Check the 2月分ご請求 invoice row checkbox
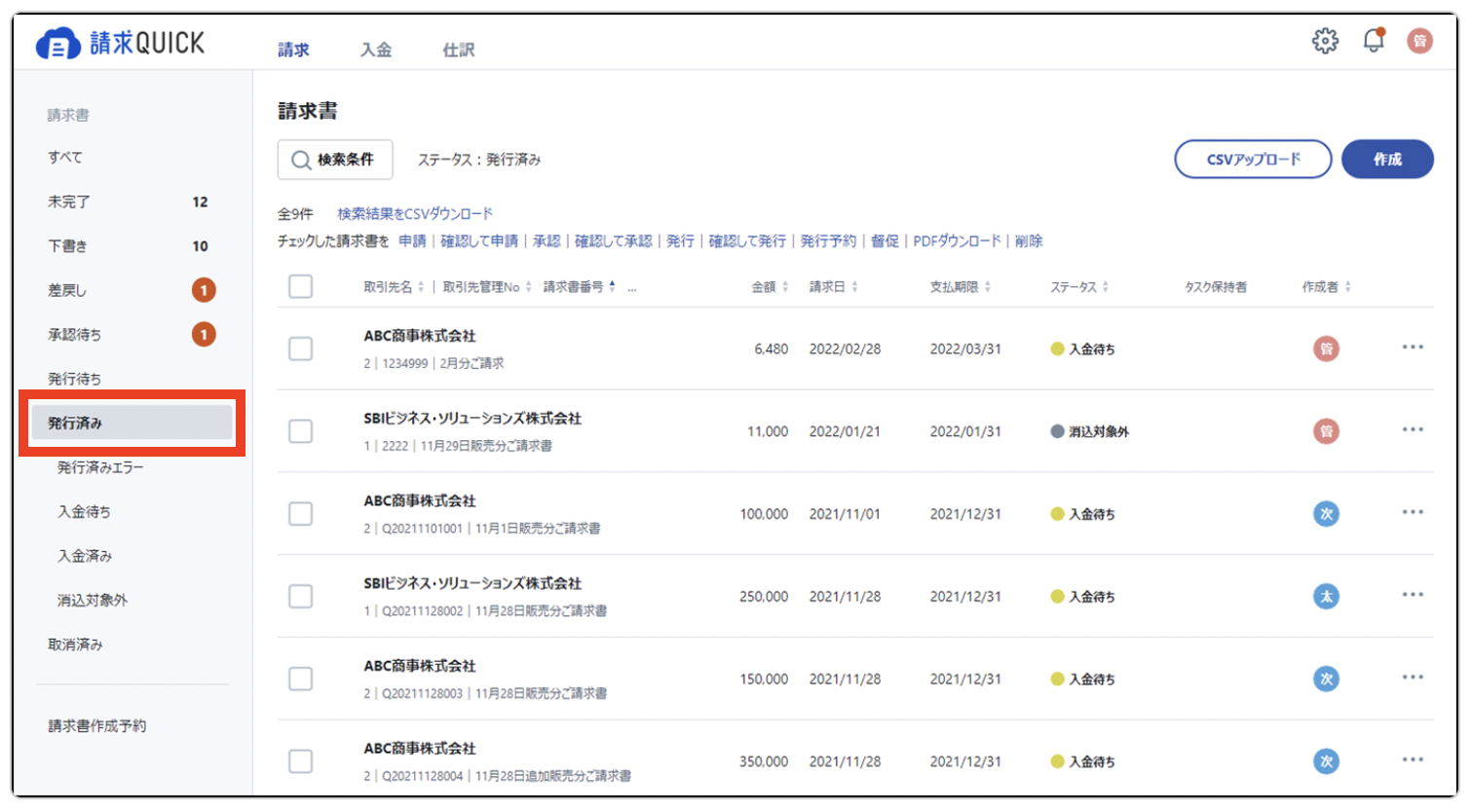 tap(301, 349)
